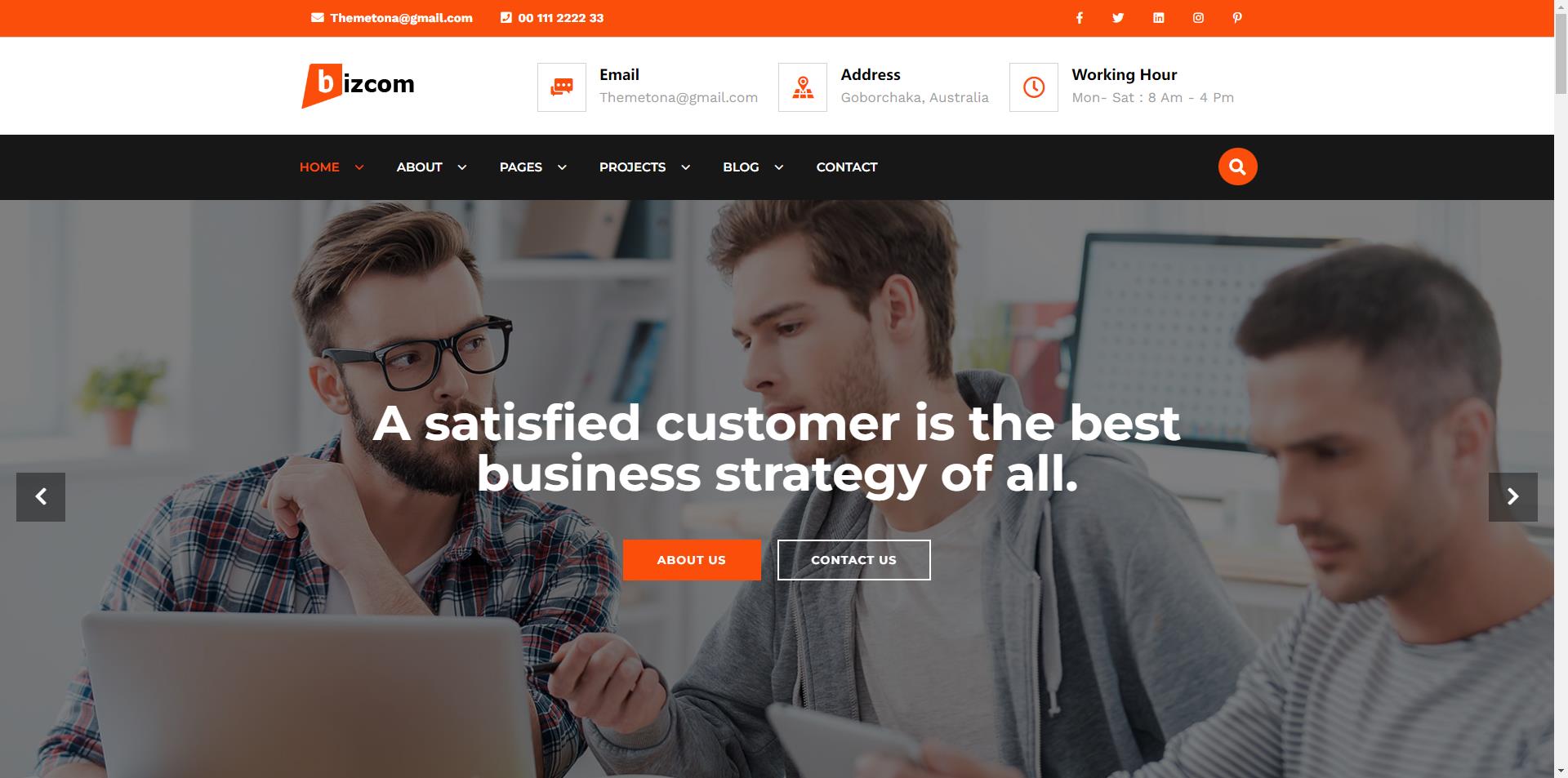Open the Blog menu item

click(741, 167)
